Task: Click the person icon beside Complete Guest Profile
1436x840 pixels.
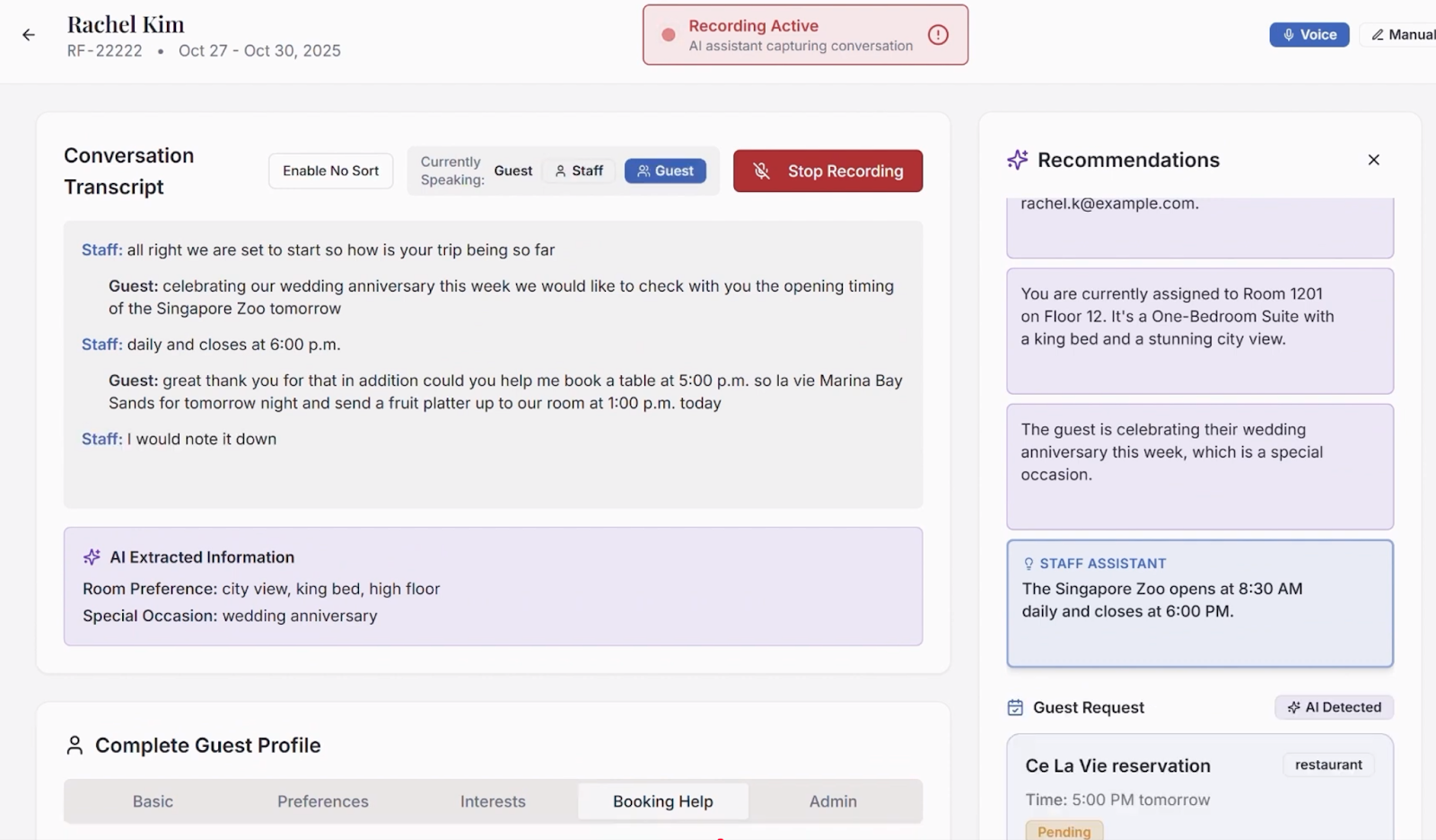Action: point(74,744)
